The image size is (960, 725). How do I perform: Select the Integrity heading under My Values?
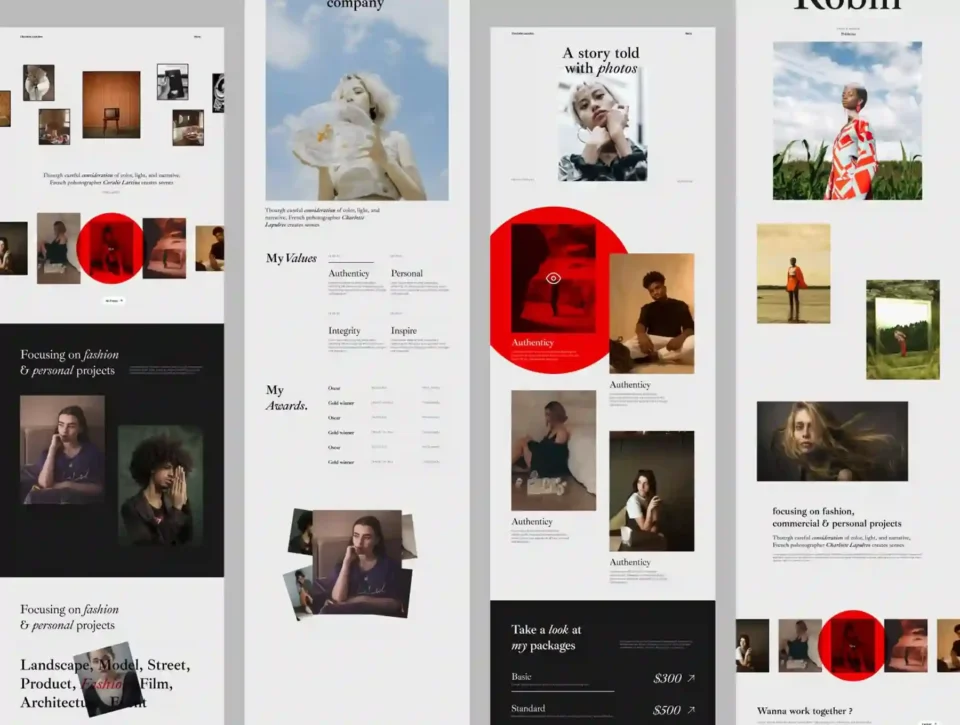(x=344, y=331)
